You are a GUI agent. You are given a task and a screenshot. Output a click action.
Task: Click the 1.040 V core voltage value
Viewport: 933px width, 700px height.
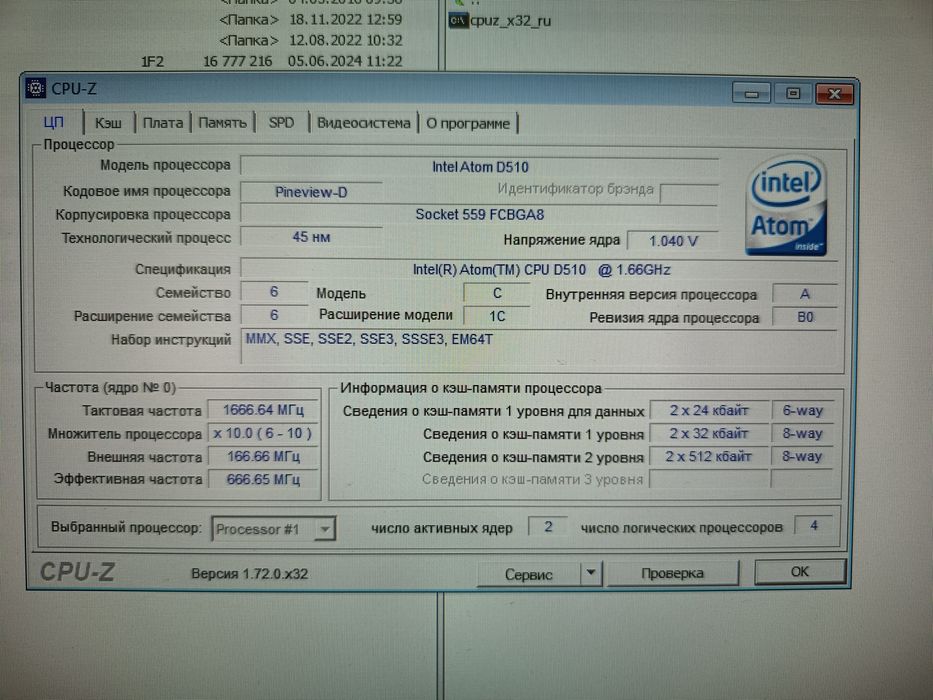point(673,241)
